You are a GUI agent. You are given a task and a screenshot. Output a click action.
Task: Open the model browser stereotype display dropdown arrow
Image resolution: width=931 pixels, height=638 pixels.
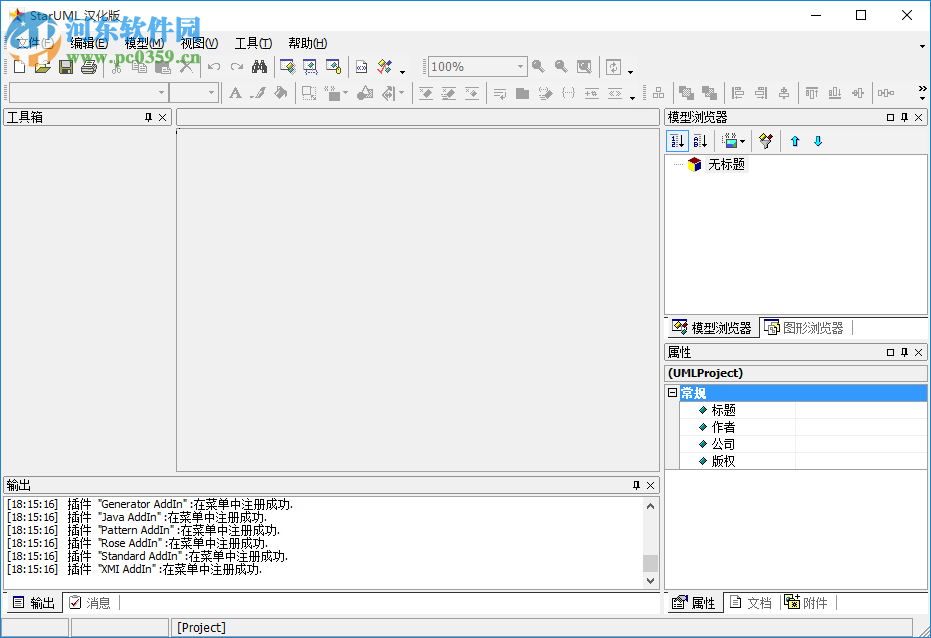click(742, 141)
